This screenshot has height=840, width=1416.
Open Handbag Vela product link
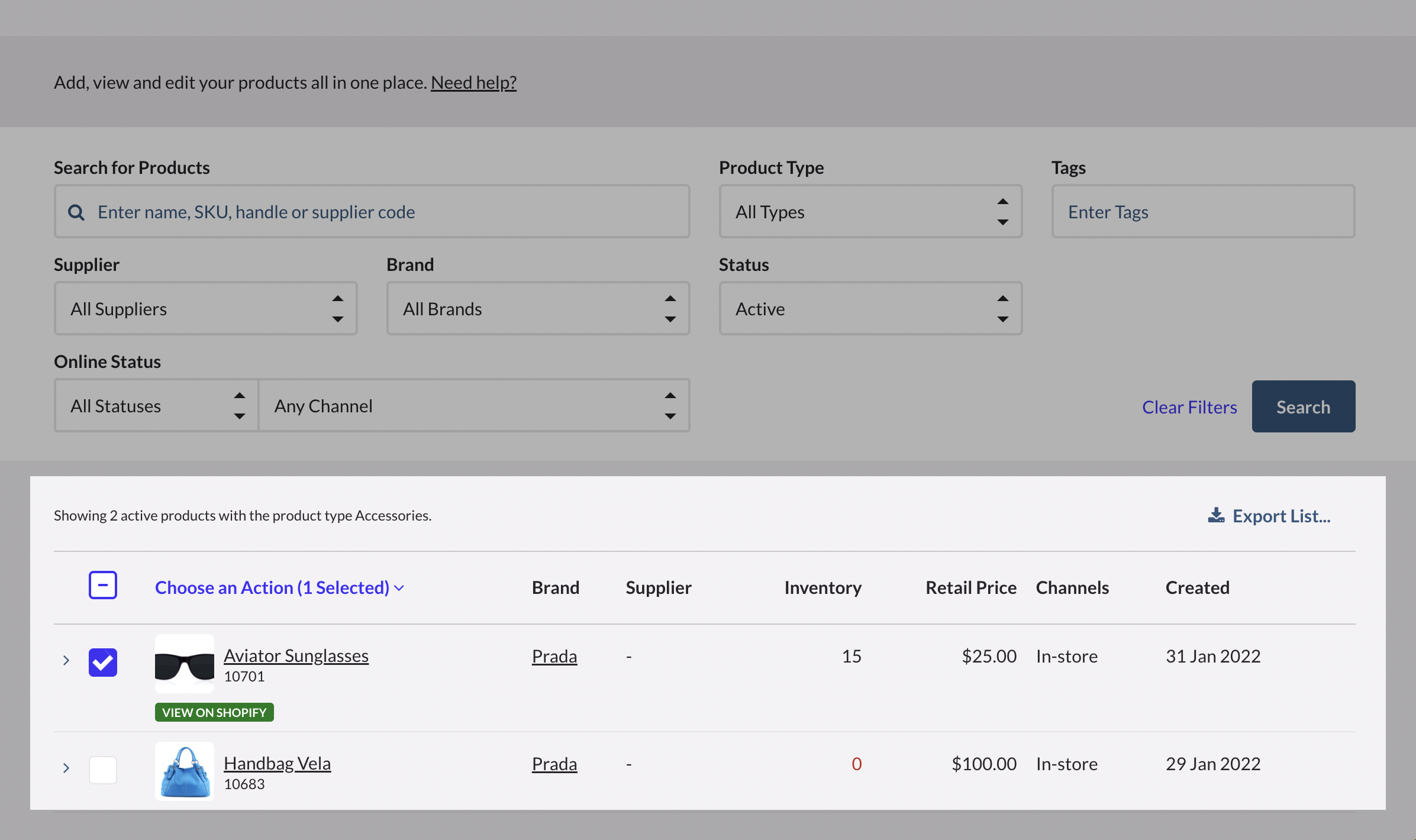(x=277, y=763)
